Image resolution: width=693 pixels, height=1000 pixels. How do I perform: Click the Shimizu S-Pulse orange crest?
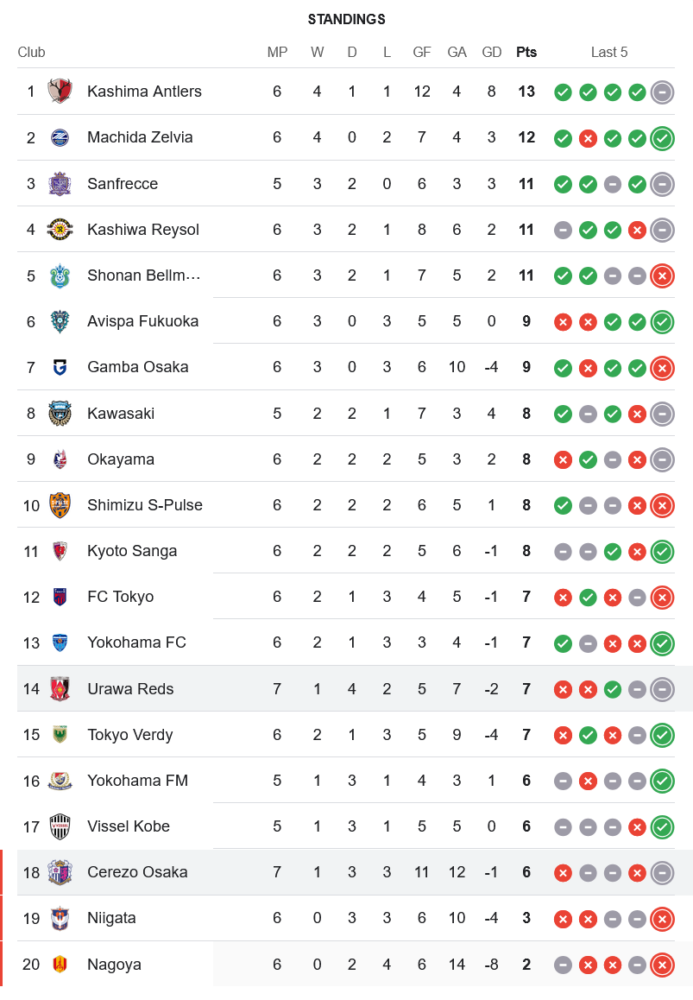pyautogui.click(x=60, y=505)
